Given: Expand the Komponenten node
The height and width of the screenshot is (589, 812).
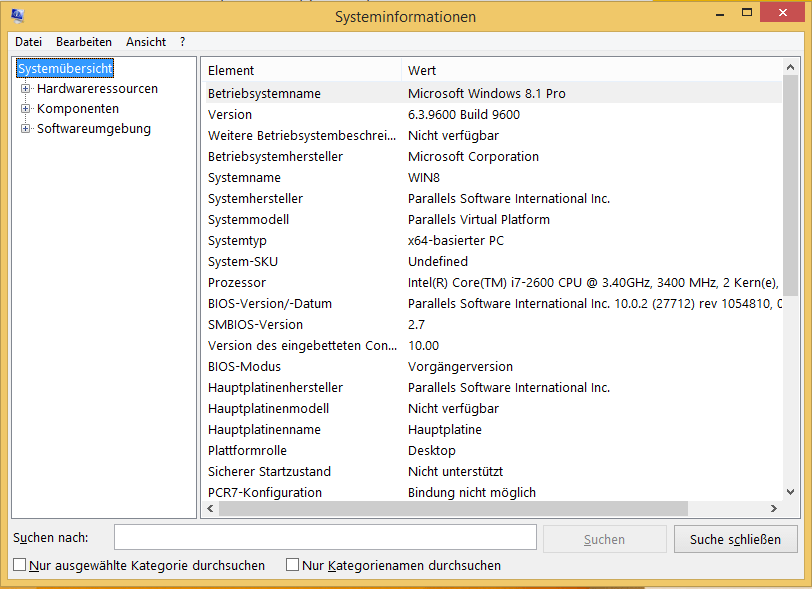Looking at the screenshot, I should pos(25,109).
